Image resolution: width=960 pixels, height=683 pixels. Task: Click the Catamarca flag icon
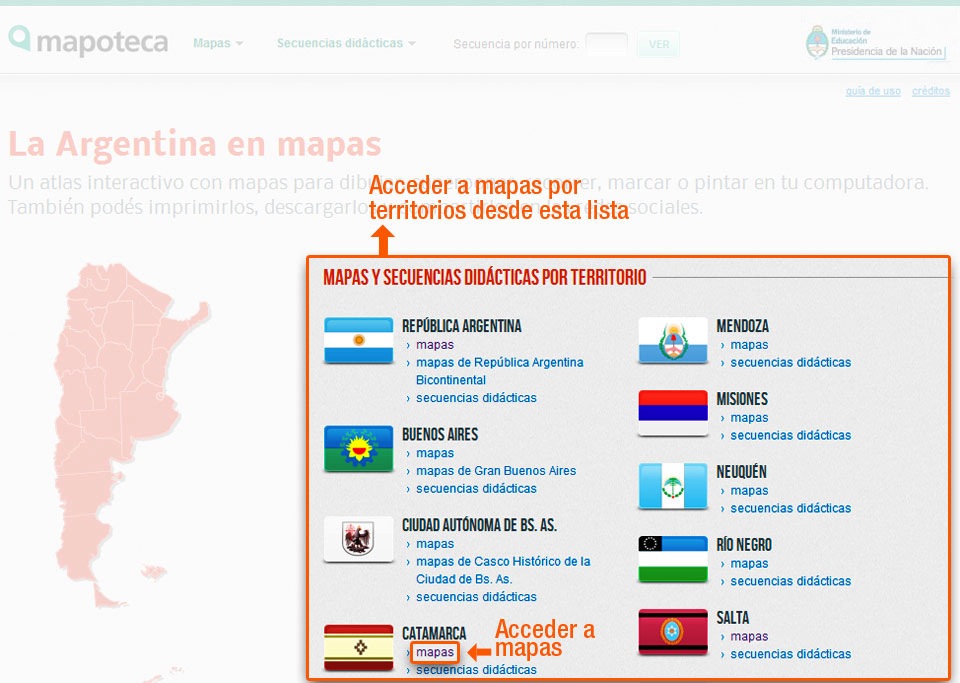coord(357,645)
